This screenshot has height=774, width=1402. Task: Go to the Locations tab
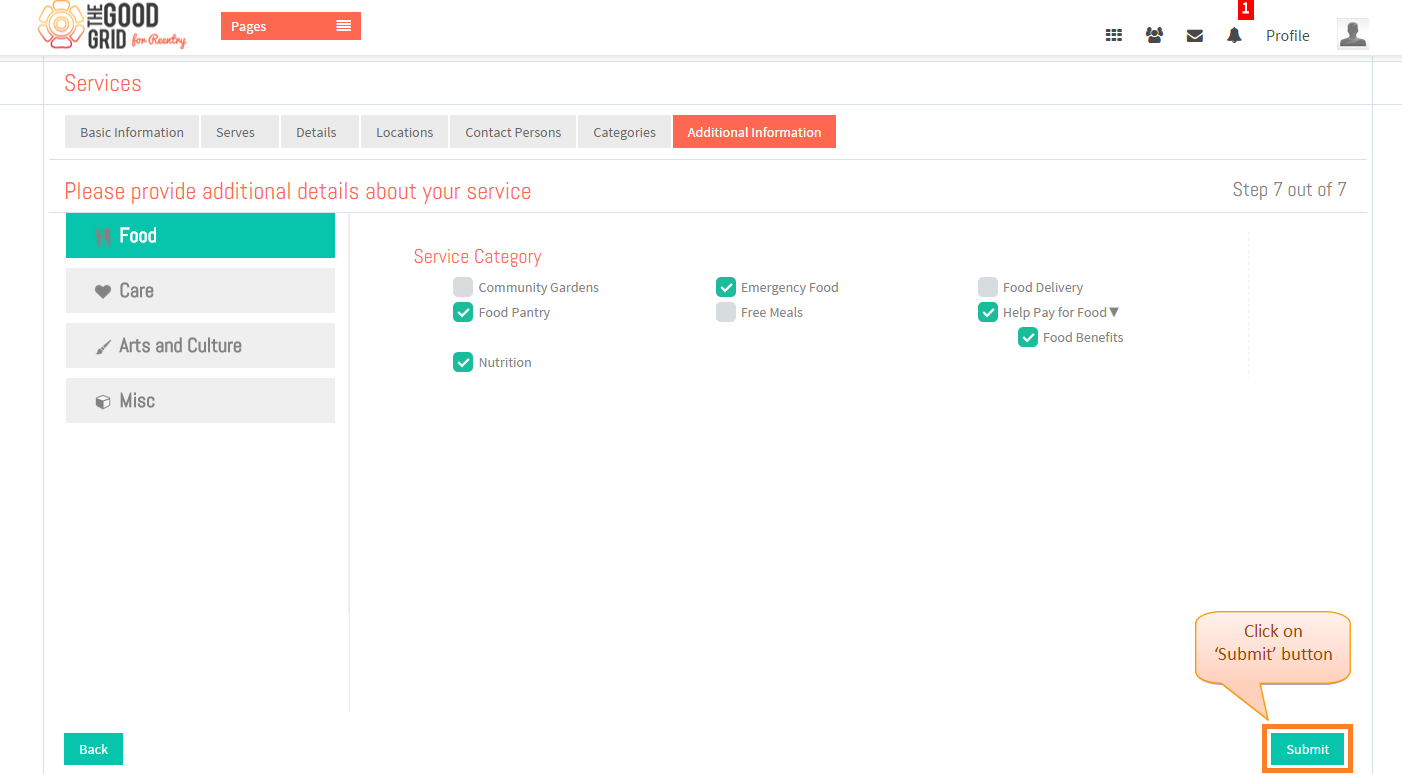[x=405, y=132]
